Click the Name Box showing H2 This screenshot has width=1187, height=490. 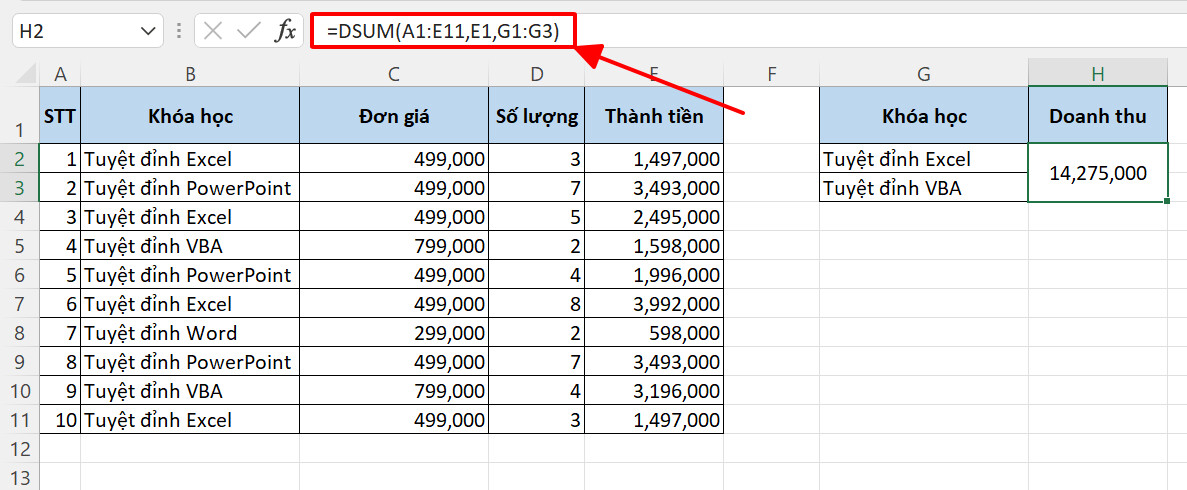[x=88, y=31]
